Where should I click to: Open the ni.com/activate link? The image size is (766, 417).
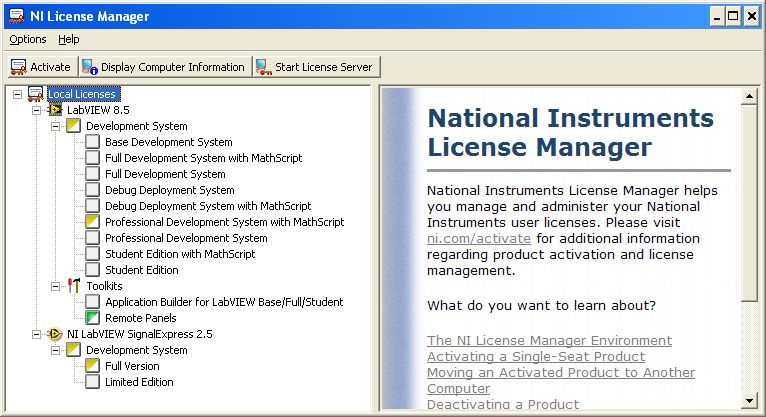point(478,238)
